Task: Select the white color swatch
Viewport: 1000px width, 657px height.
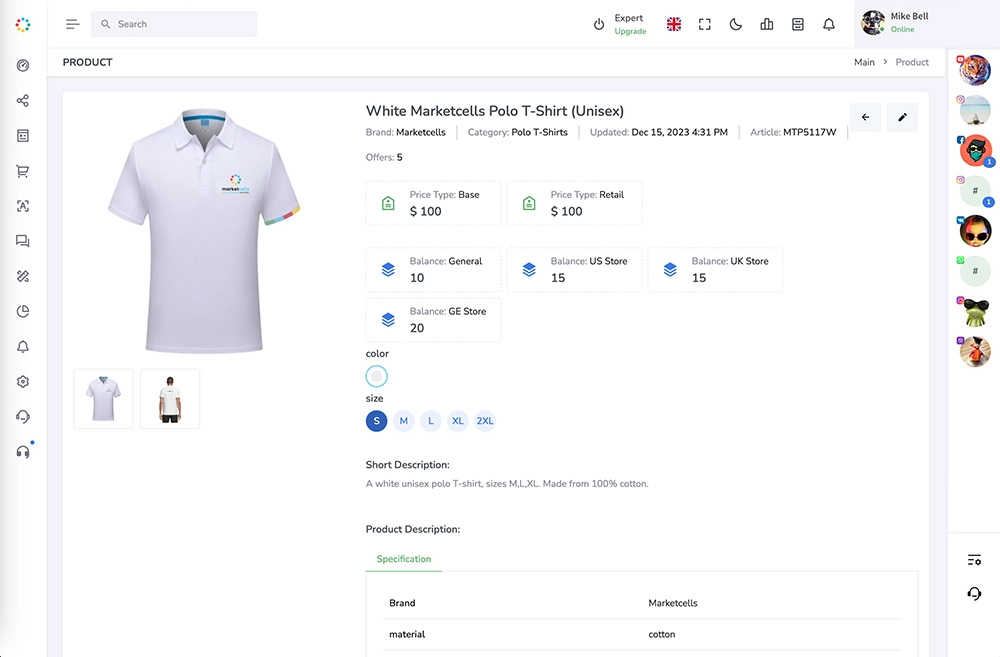Action: coord(376,376)
